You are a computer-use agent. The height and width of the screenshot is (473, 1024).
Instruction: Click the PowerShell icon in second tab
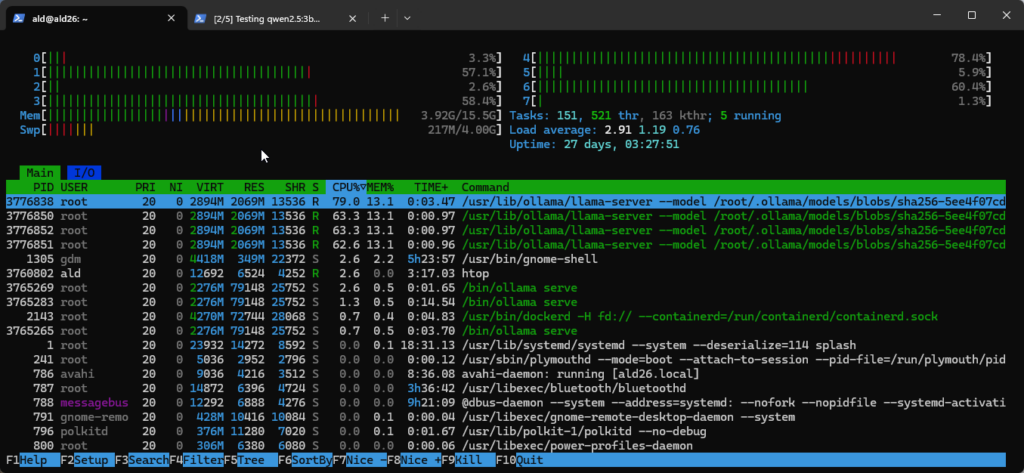pyautogui.click(x=201, y=18)
